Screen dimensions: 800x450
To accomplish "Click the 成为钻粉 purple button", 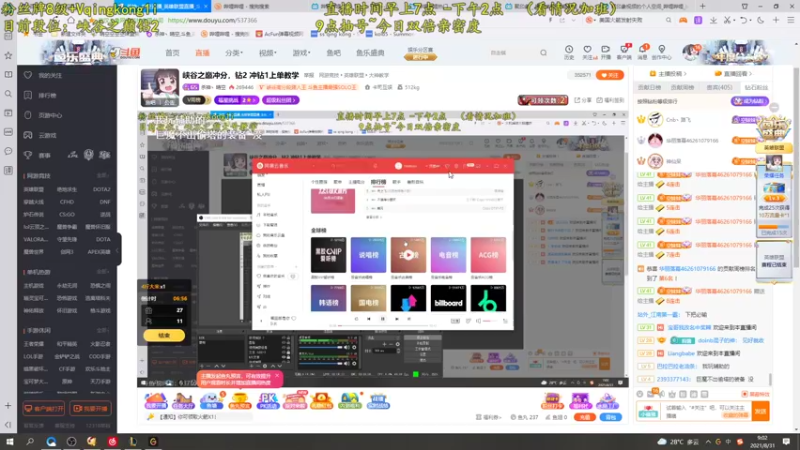I will tap(749, 101).
